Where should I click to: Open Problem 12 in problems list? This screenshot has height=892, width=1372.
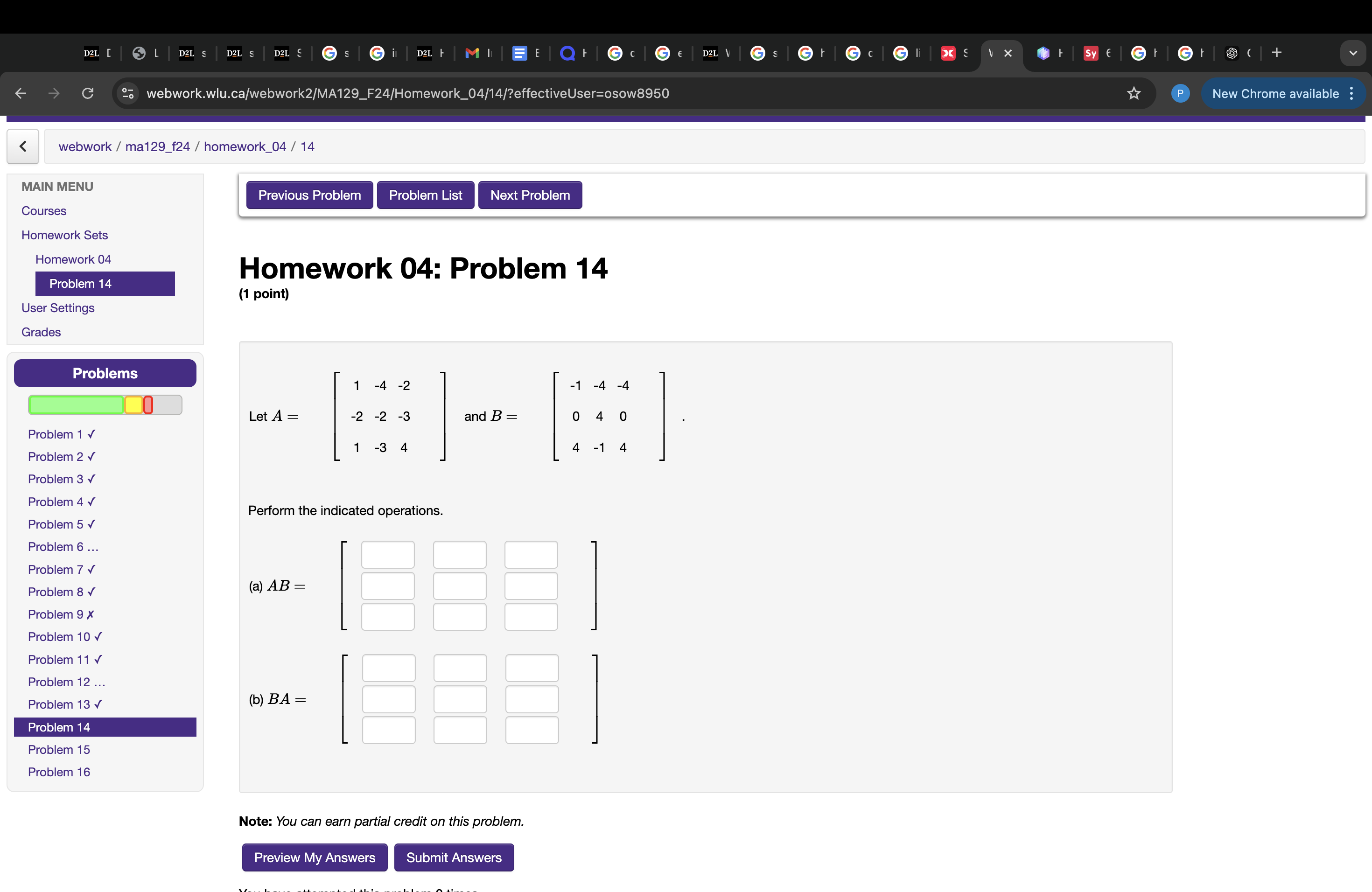67,682
